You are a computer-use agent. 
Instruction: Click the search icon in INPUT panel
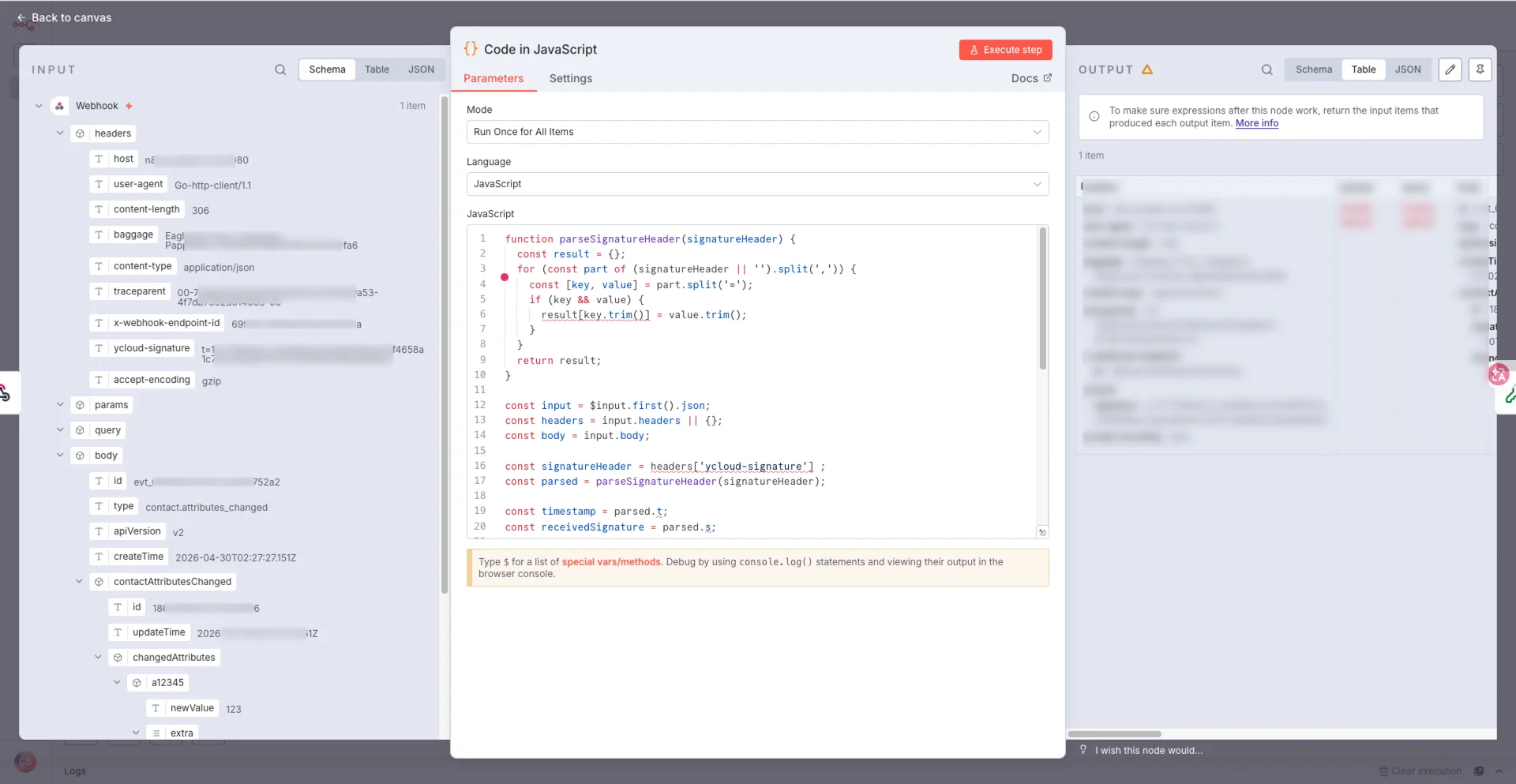(280, 69)
